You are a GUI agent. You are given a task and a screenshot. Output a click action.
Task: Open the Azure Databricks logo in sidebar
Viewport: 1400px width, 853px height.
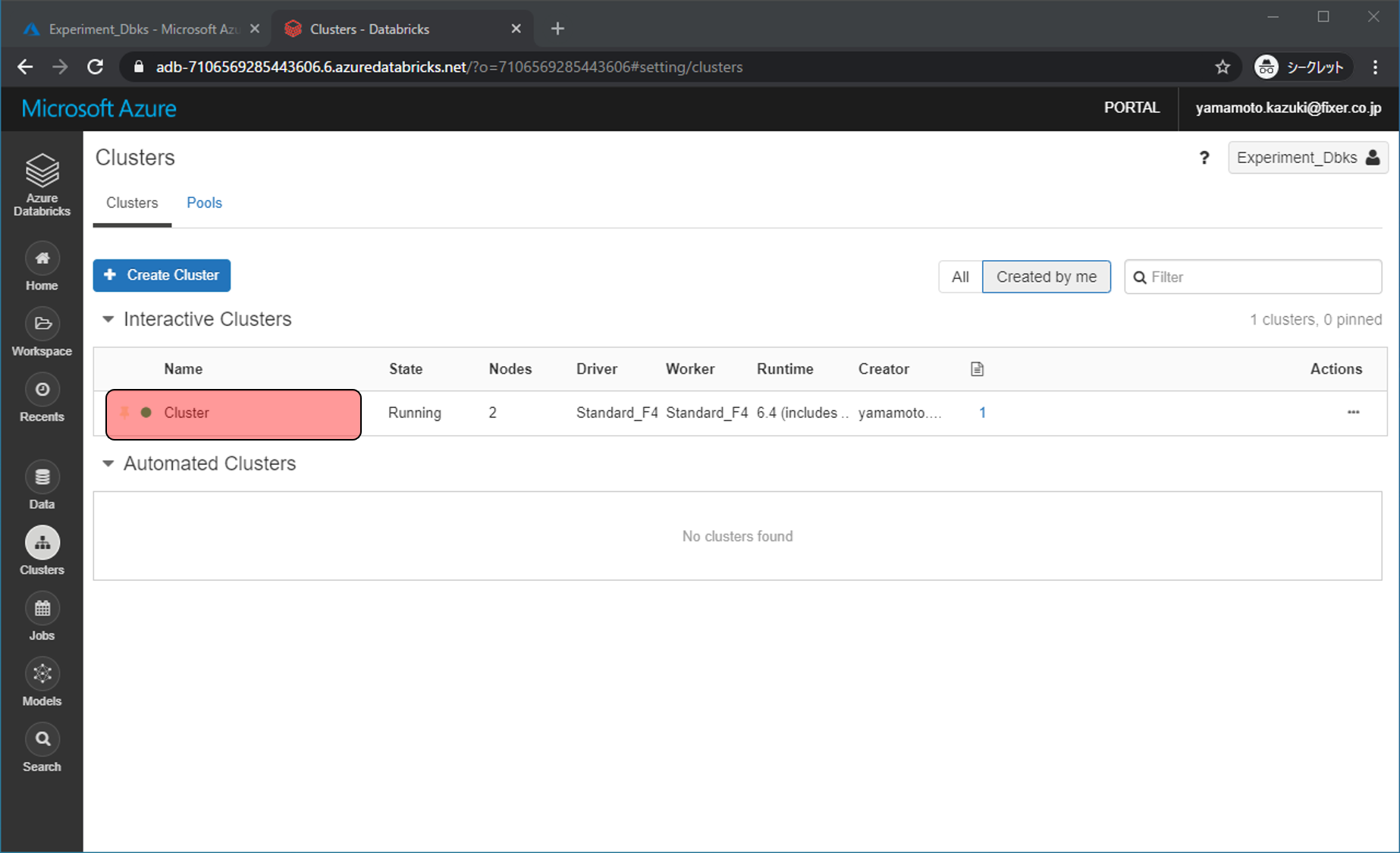point(42,184)
